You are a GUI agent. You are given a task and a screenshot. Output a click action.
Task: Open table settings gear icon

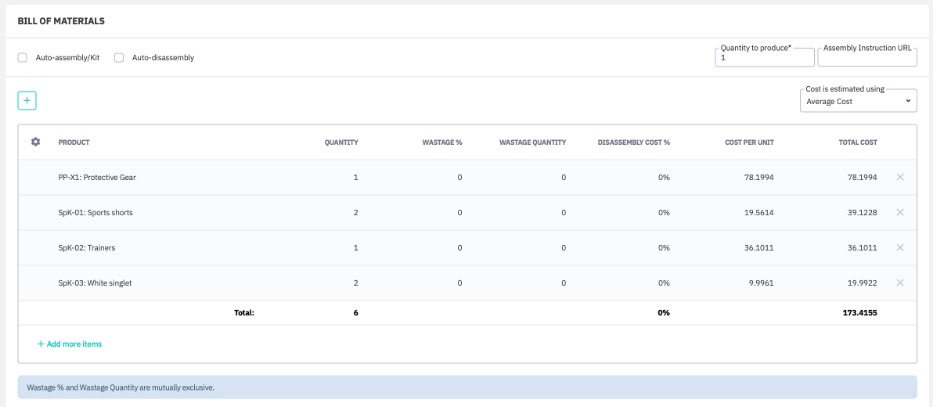[x=36, y=142]
